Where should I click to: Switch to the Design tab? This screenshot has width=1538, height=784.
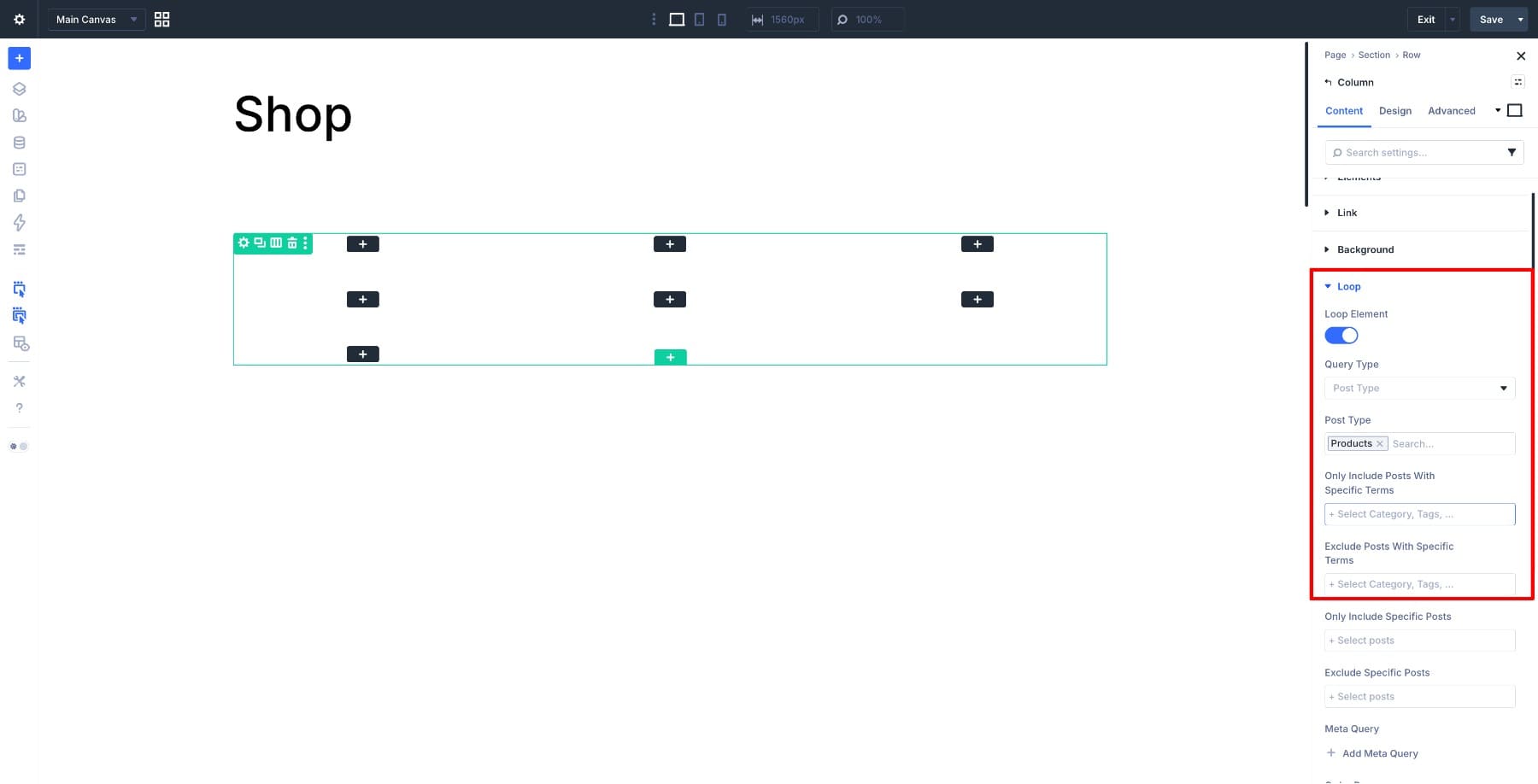[x=1394, y=111]
